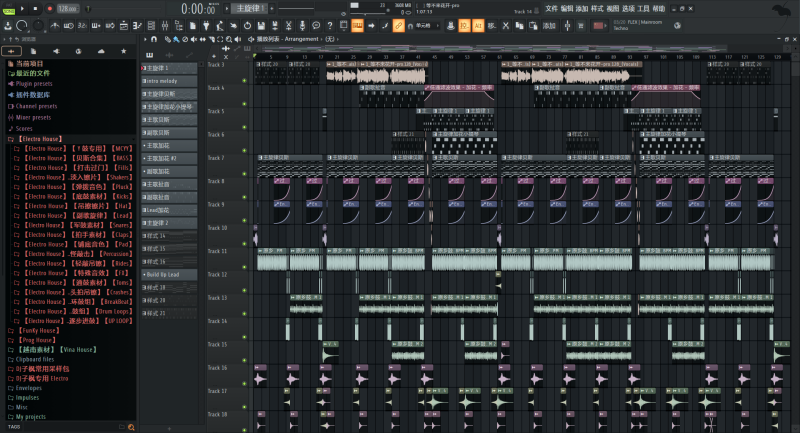Toggle the SONG/PAT mode switch
The width and height of the screenshot is (800, 433).
coord(9,9)
